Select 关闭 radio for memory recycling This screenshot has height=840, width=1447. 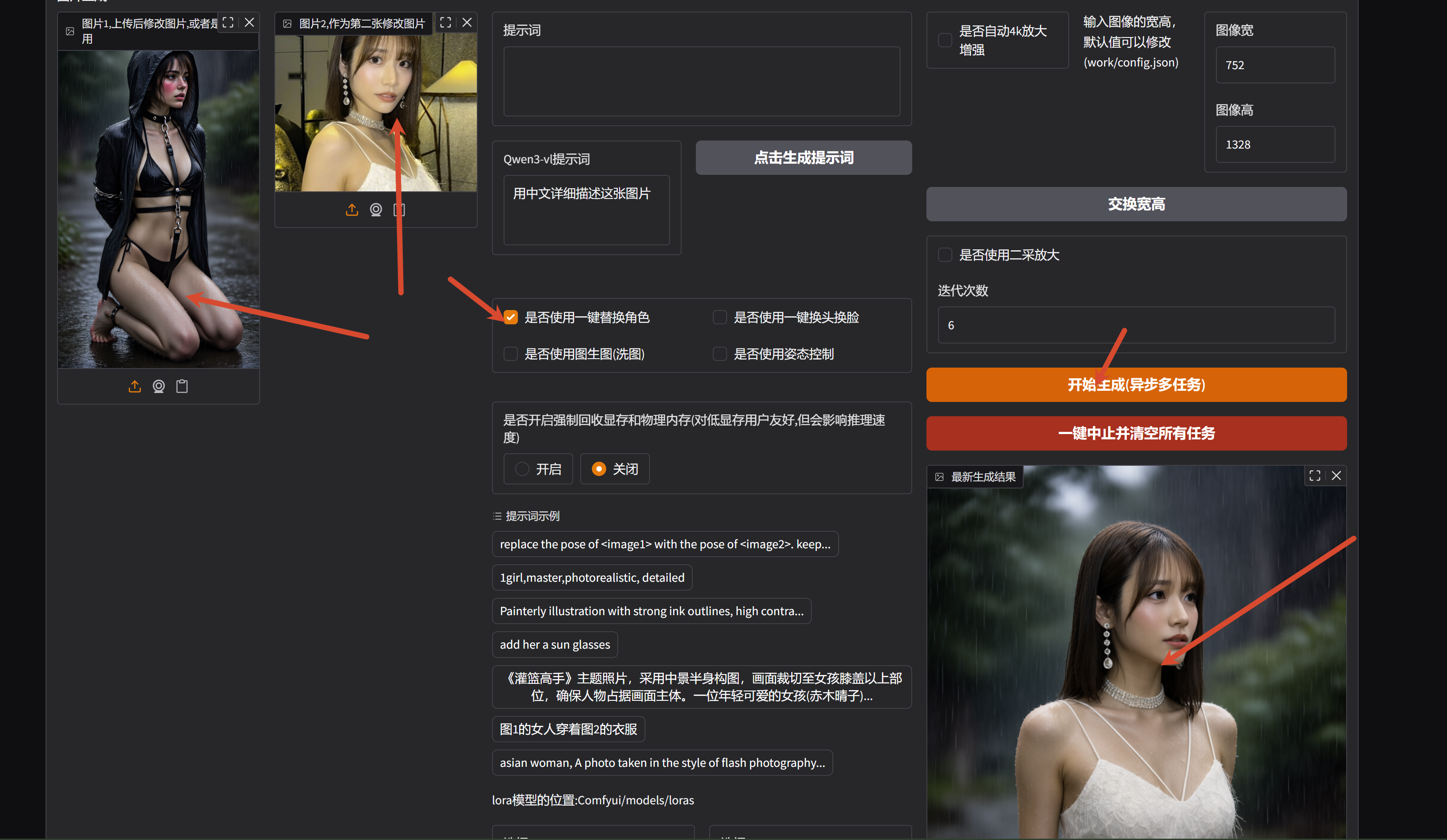(x=614, y=469)
